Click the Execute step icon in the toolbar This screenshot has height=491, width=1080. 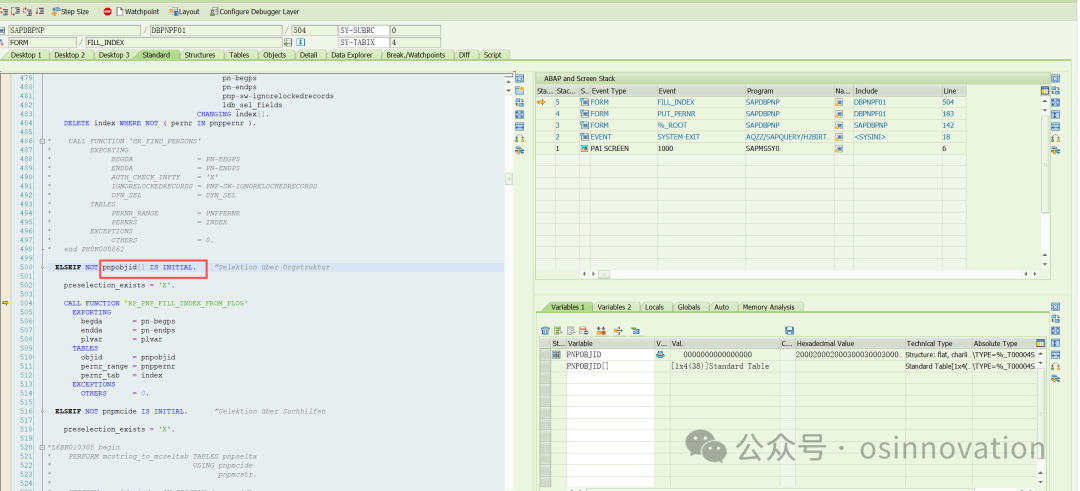pyautogui.click(x=15, y=11)
